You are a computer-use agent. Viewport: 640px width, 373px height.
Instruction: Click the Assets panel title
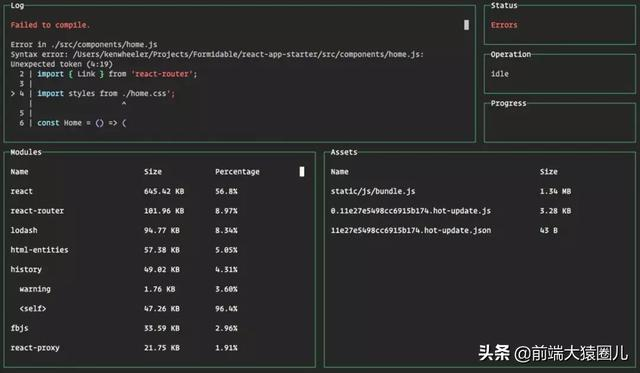pyautogui.click(x=344, y=152)
